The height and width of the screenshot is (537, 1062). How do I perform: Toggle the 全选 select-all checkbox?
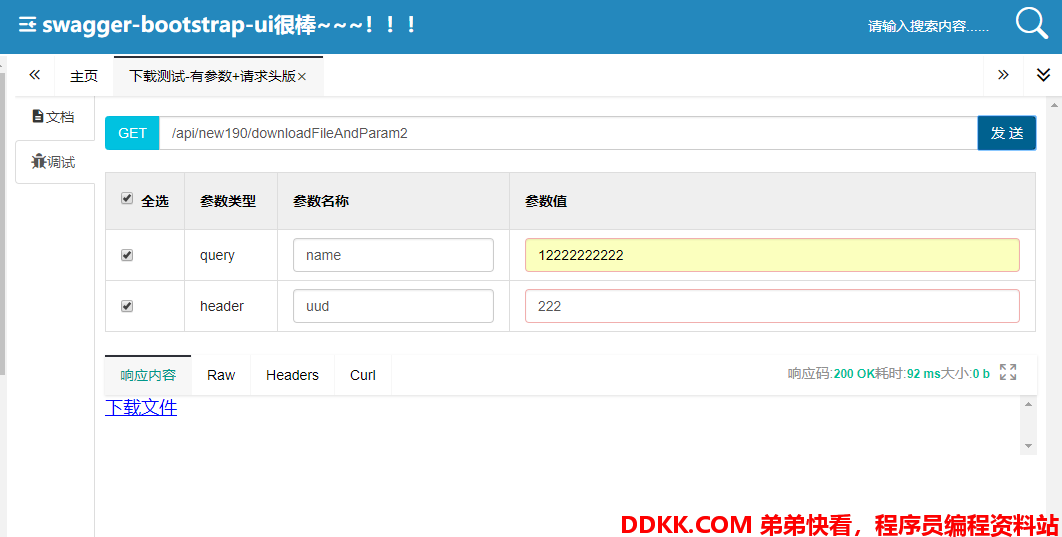pyautogui.click(x=127, y=198)
